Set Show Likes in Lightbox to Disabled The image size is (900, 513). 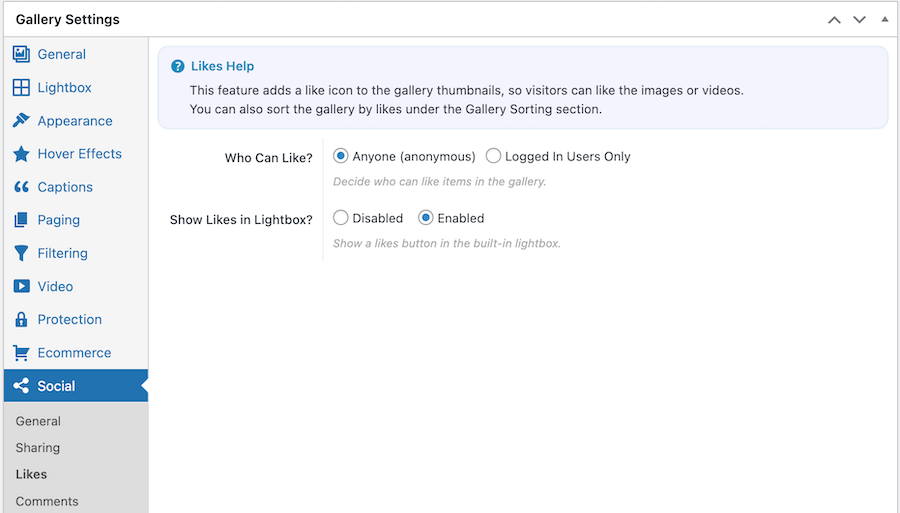coord(340,217)
